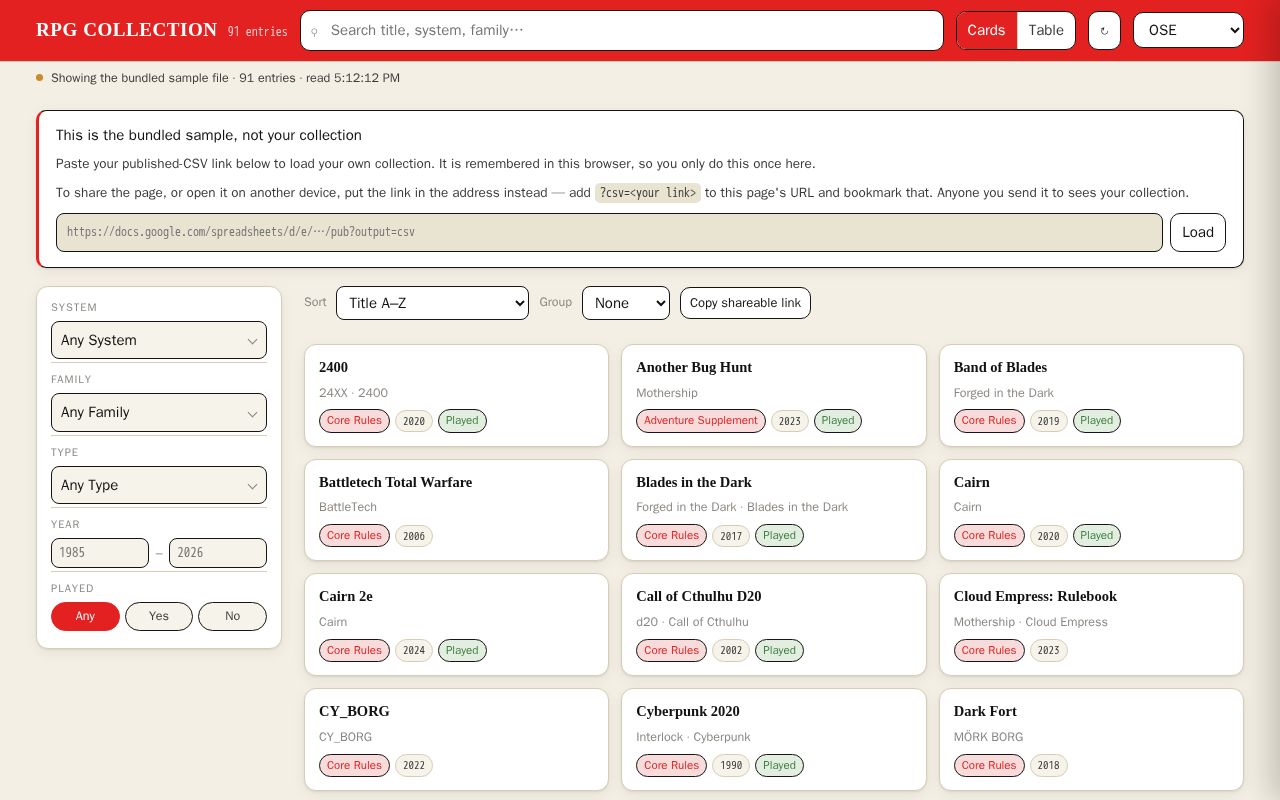Select the Any played filter
1280x800 pixels.
pyautogui.click(x=85, y=616)
